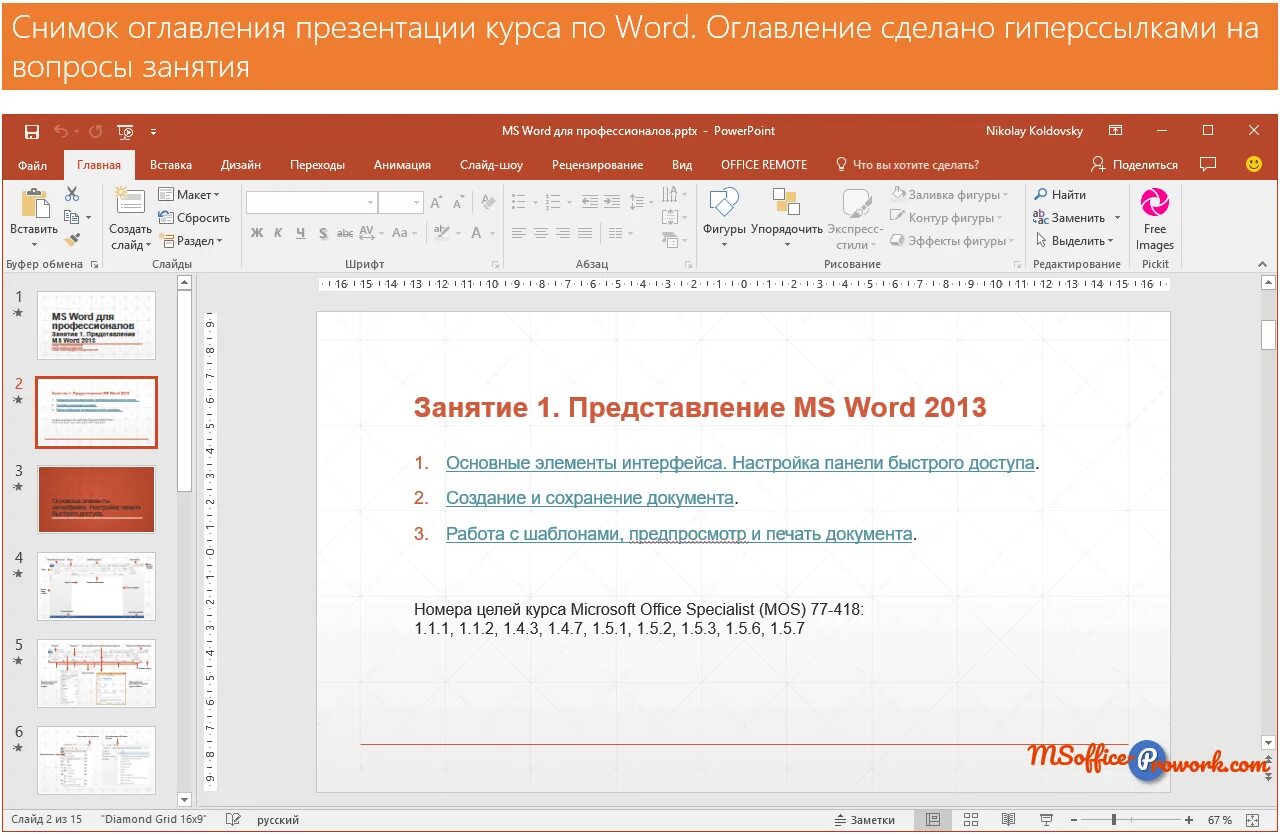
Task: Activate the Format Painter brush
Action: click(x=72, y=240)
